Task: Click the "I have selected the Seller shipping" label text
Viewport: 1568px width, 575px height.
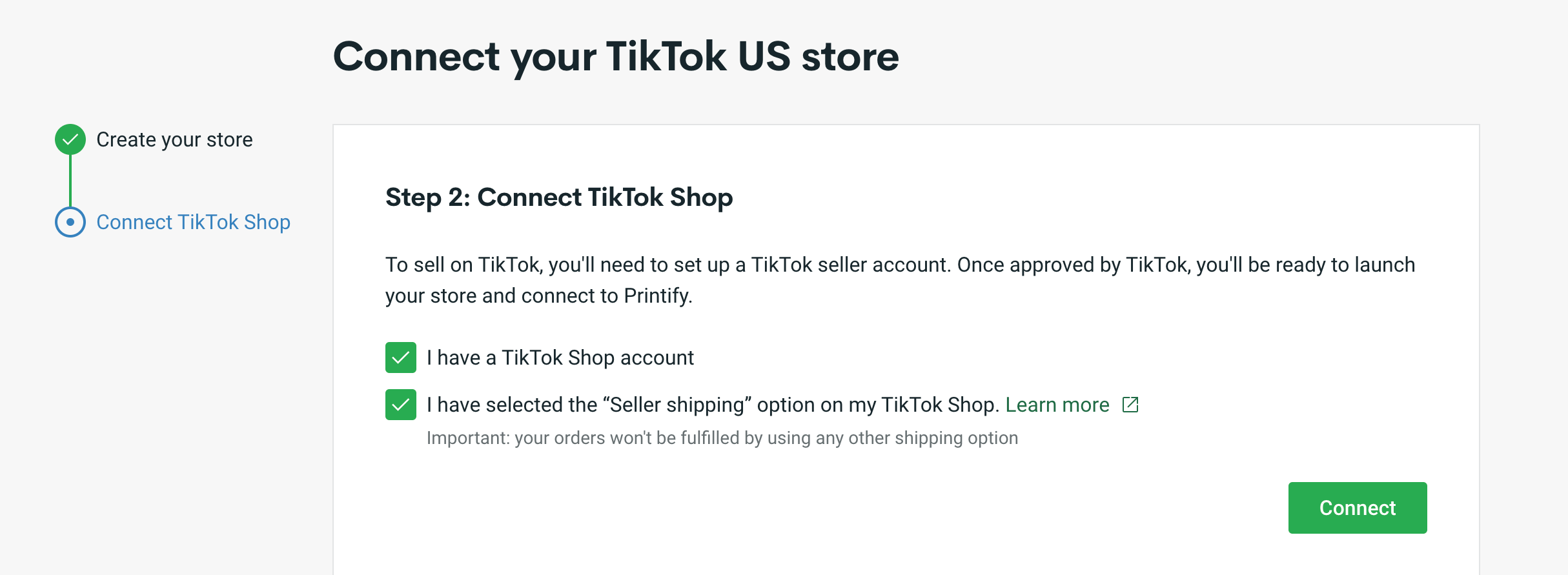Action: (713, 405)
